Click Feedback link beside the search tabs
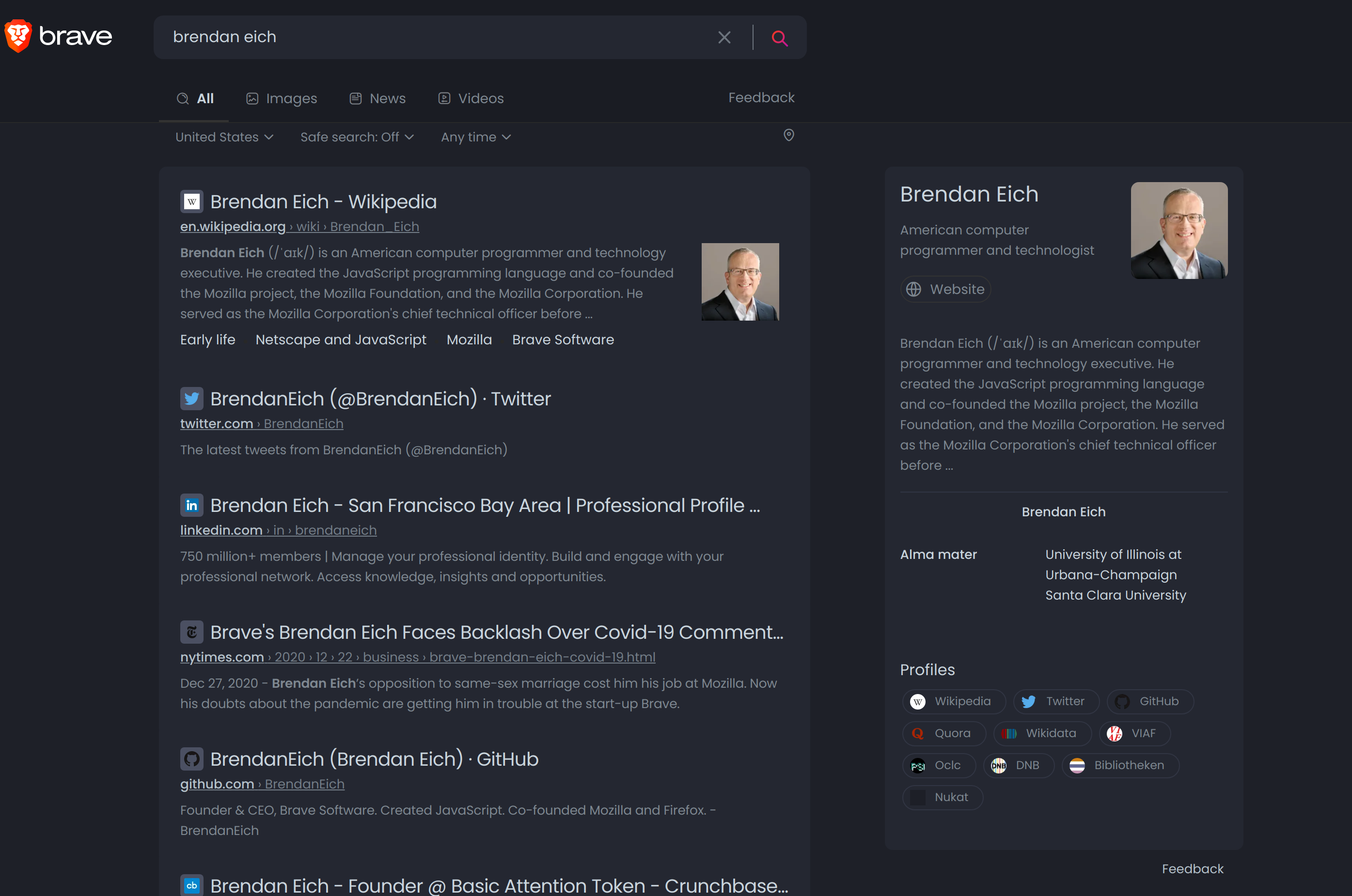This screenshot has height=896, width=1352. pyautogui.click(x=761, y=98)
